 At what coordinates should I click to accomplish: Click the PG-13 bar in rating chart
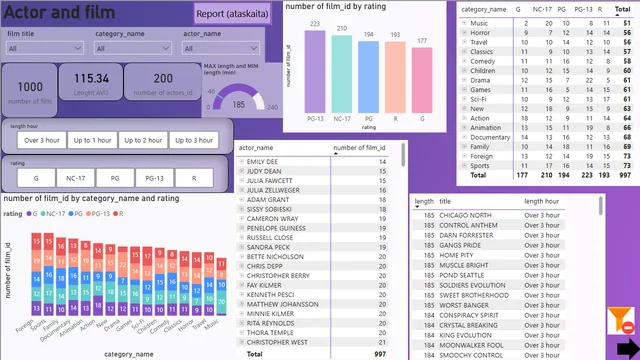point(315,71)
